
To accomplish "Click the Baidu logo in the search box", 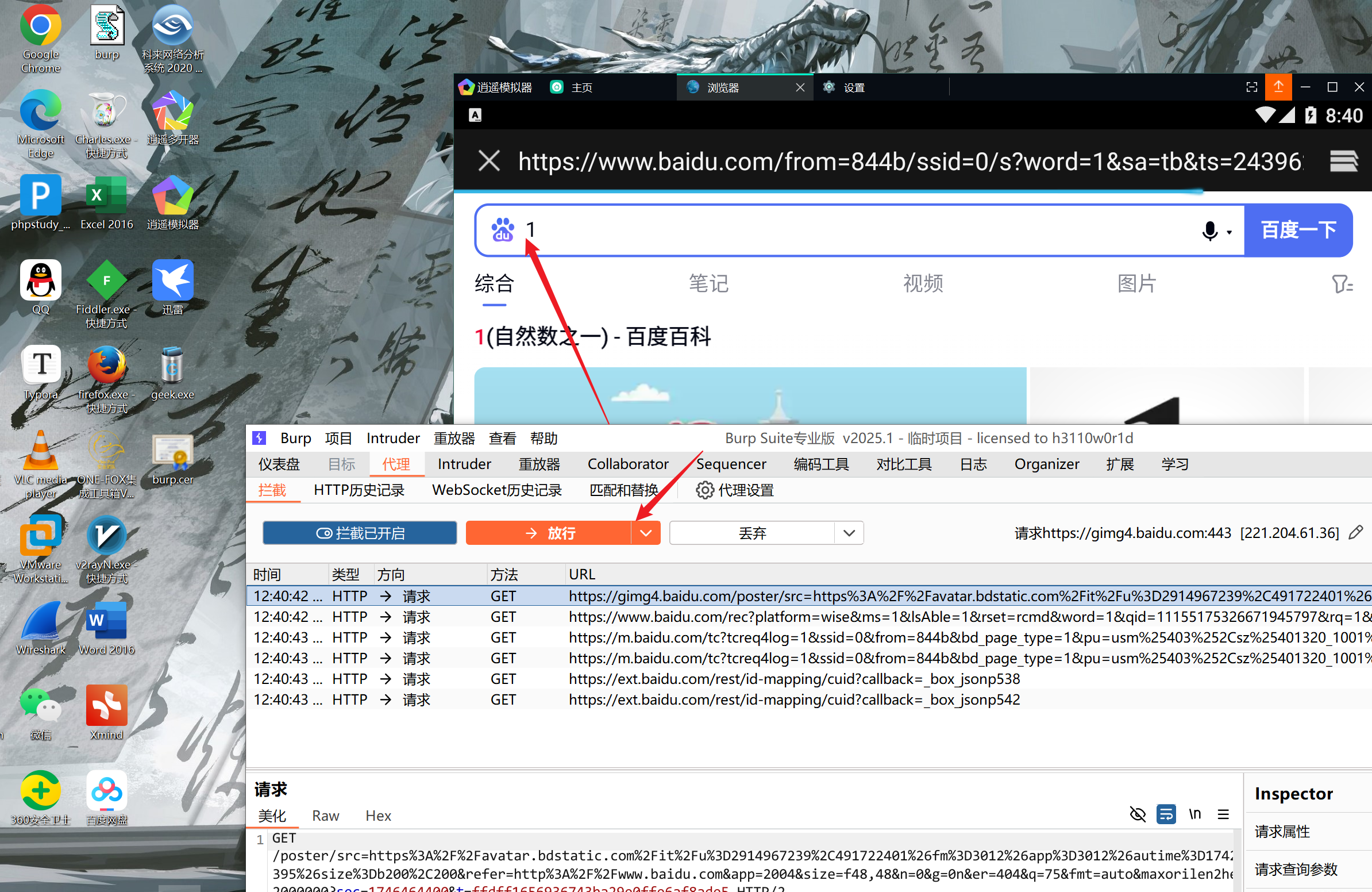I will tap(503, 230).
